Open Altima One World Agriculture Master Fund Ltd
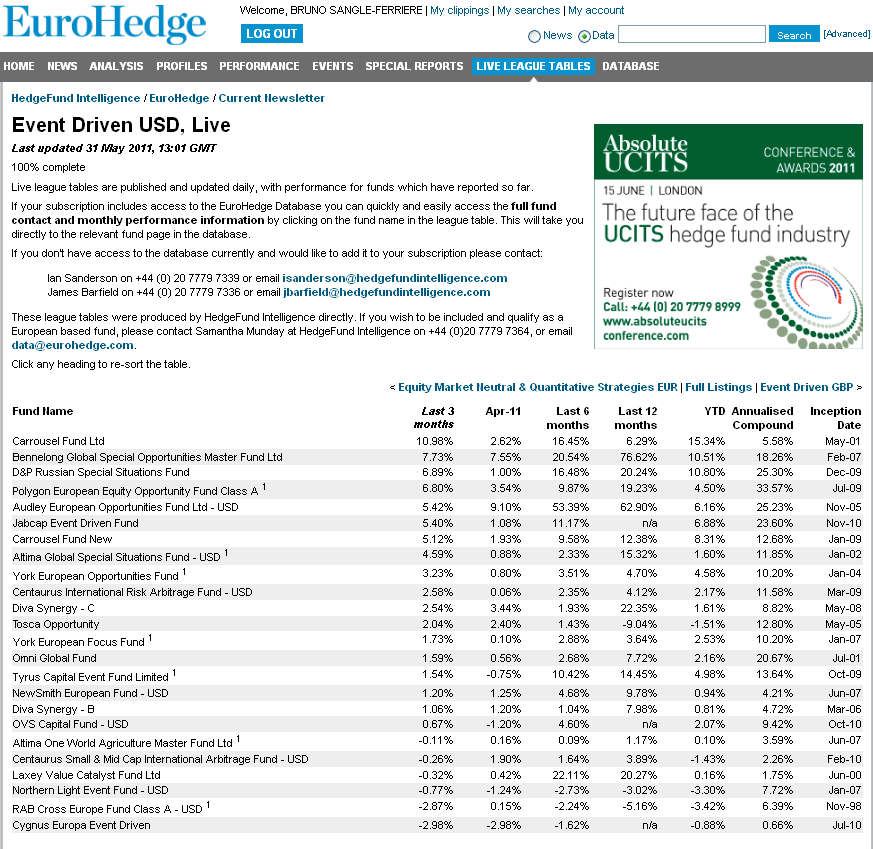 point(122,743)
